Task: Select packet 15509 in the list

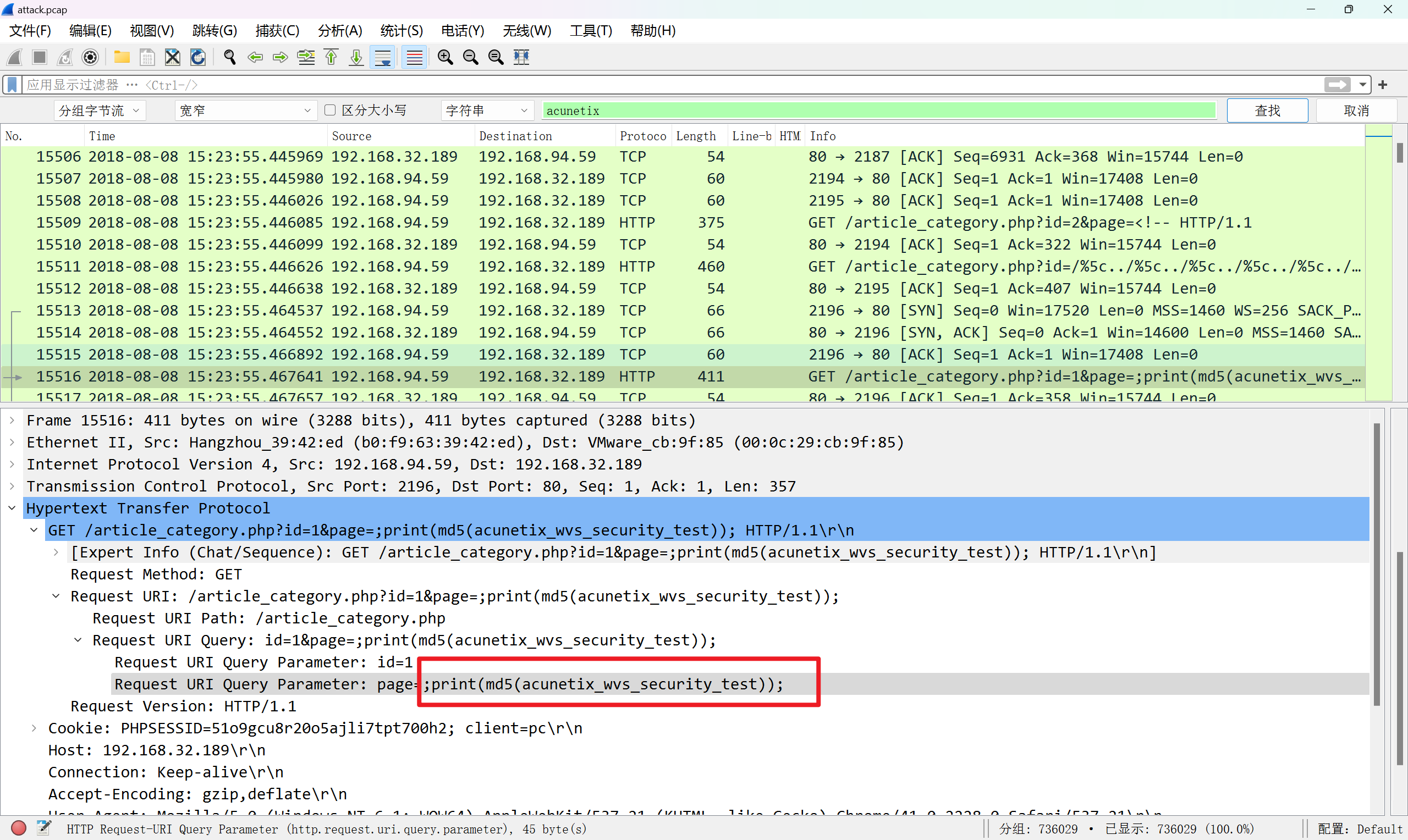Action: (x=683, y=223)
